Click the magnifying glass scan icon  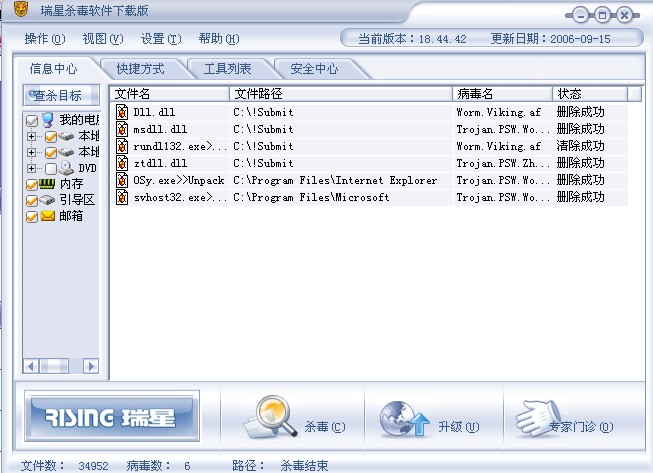click(270, 417)
